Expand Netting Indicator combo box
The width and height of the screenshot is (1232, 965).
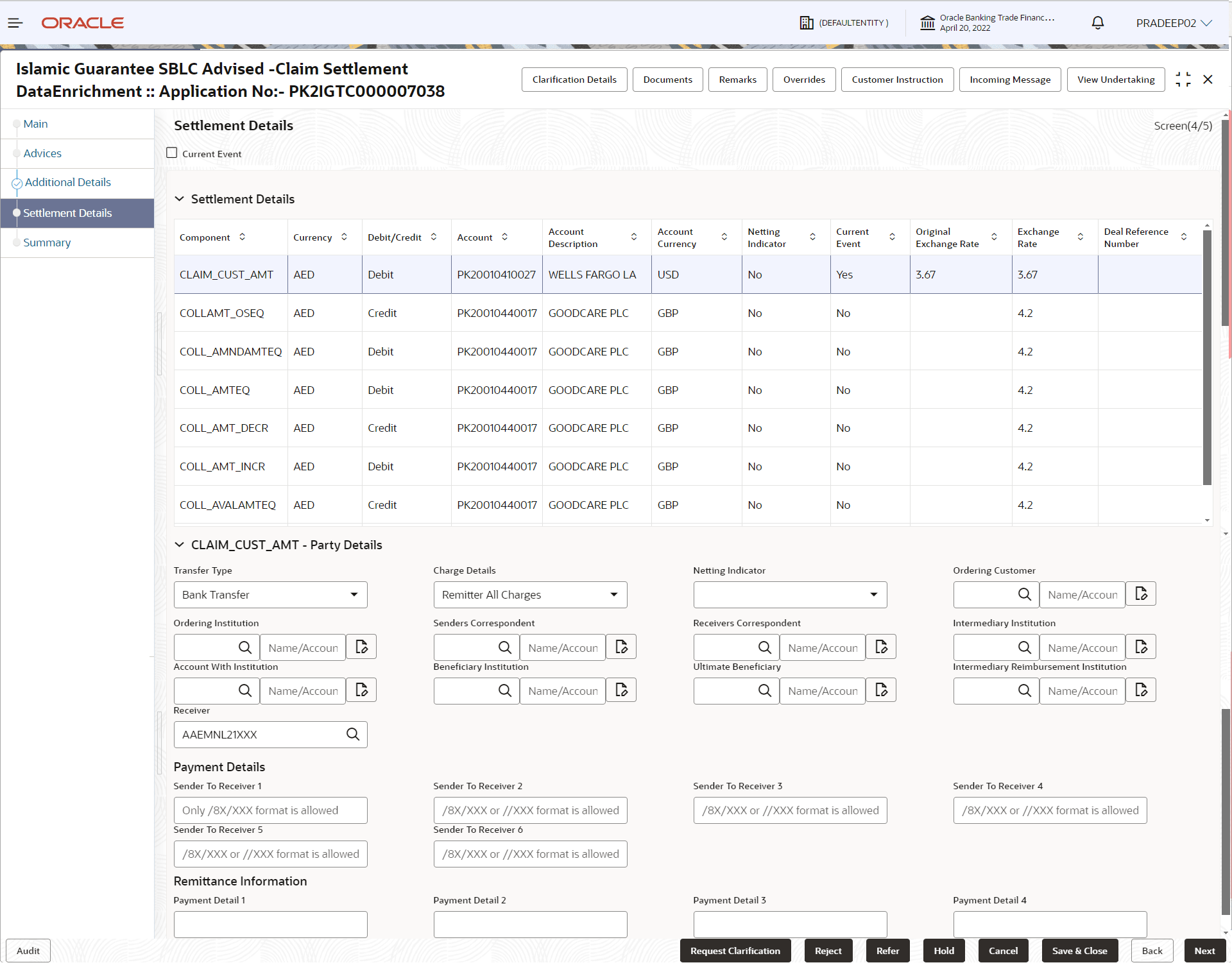790,595
